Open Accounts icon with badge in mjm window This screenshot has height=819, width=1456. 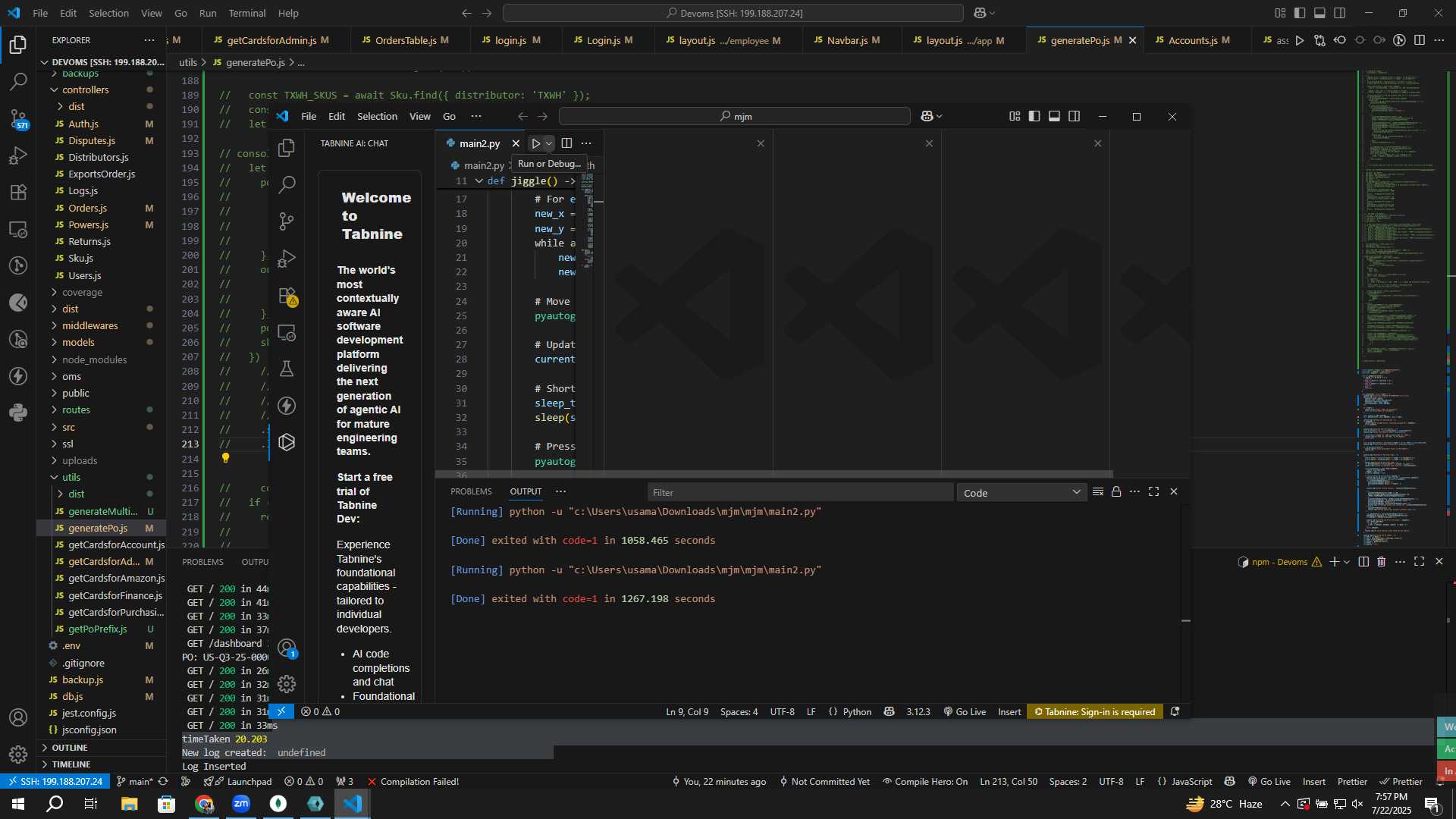click(287, 648)
